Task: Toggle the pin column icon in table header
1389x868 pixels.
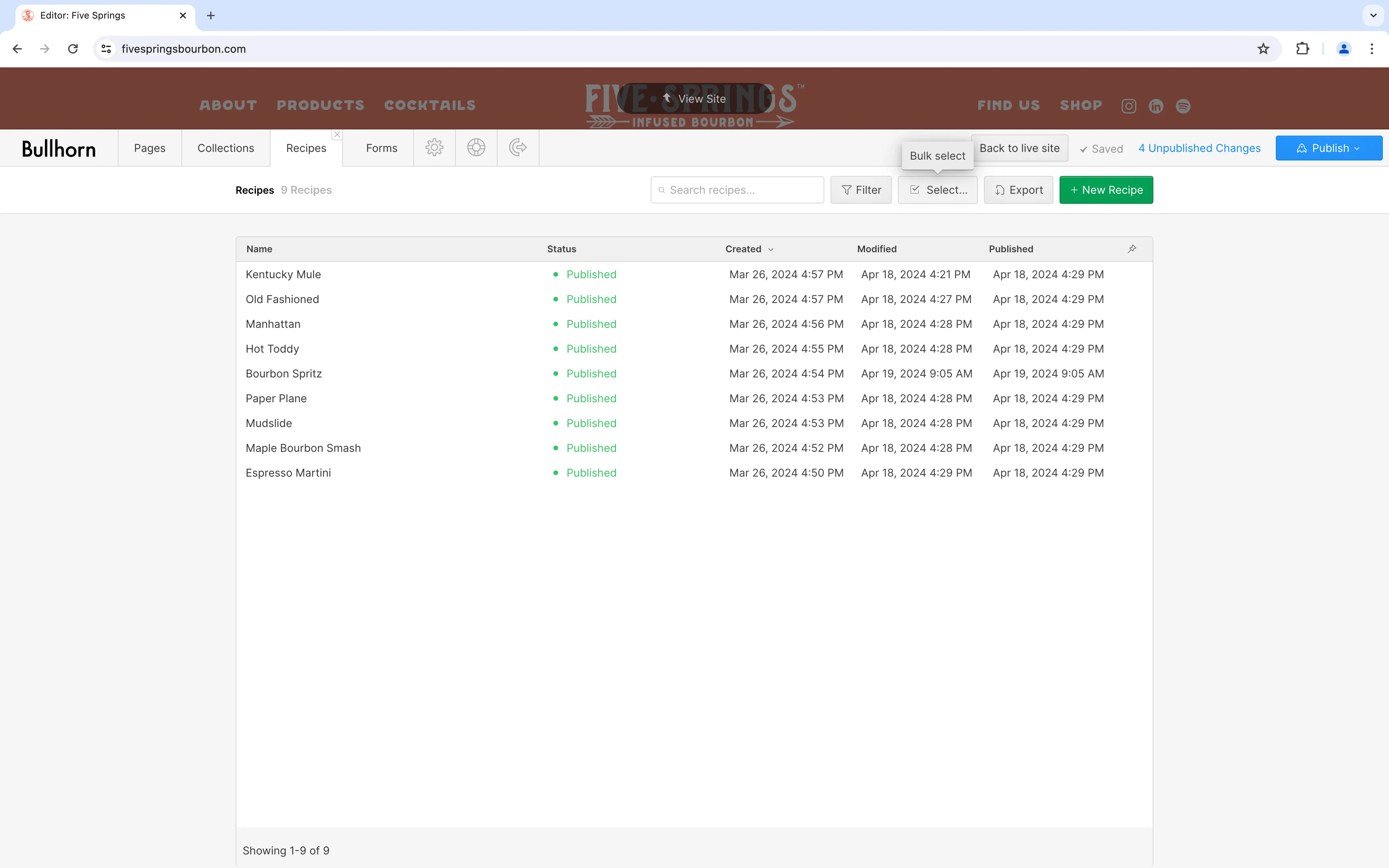Action: click(1131, 248)
